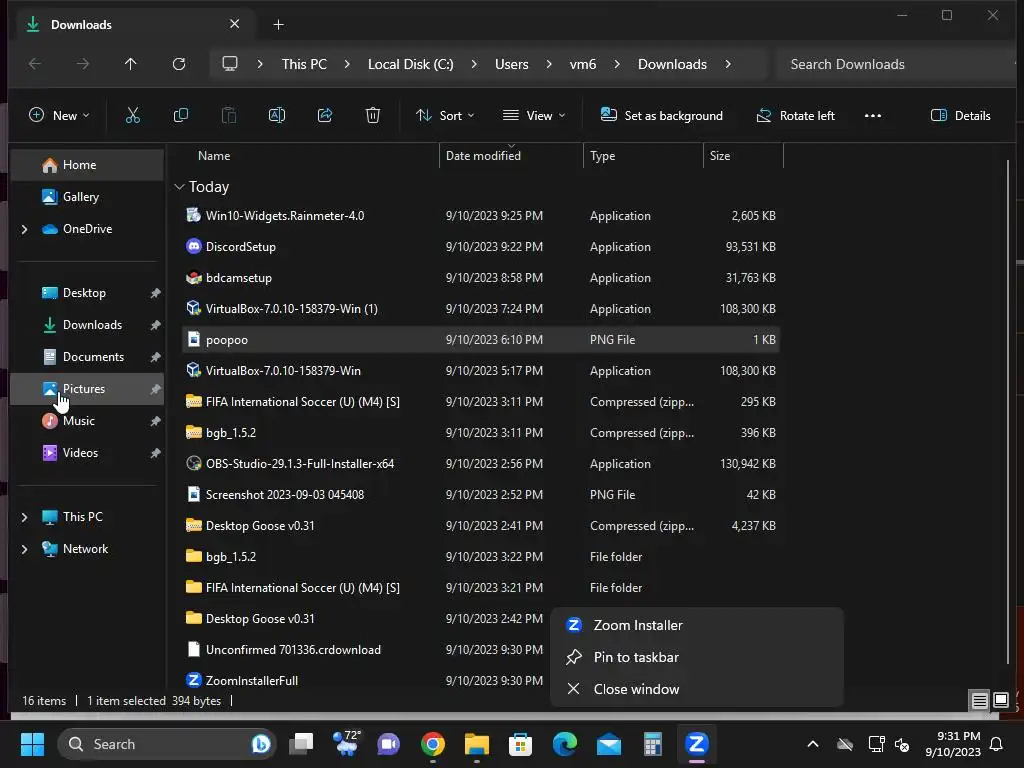Screen dimensions: 1024x768
Task: Navigate to This PC breadcrumb
Action: [x=304, y=64]
